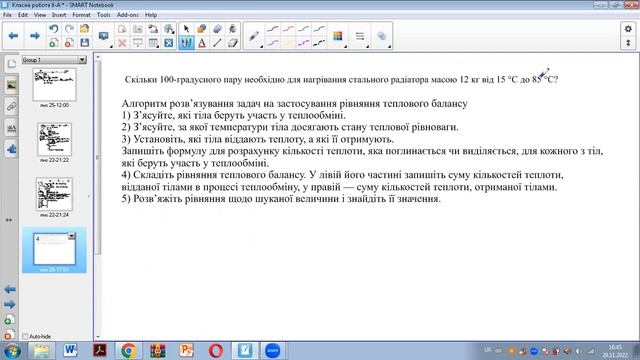
Task: Choose the yellow highlighter pen style
Action: pyautogui.click(x=288, y=43)
